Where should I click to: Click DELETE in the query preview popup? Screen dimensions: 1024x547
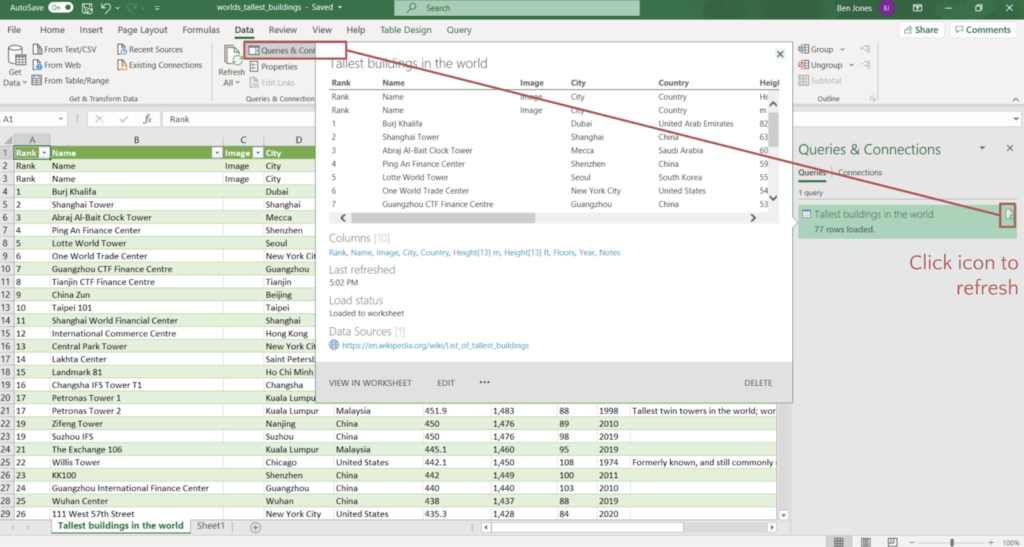[x=758, y=383]
